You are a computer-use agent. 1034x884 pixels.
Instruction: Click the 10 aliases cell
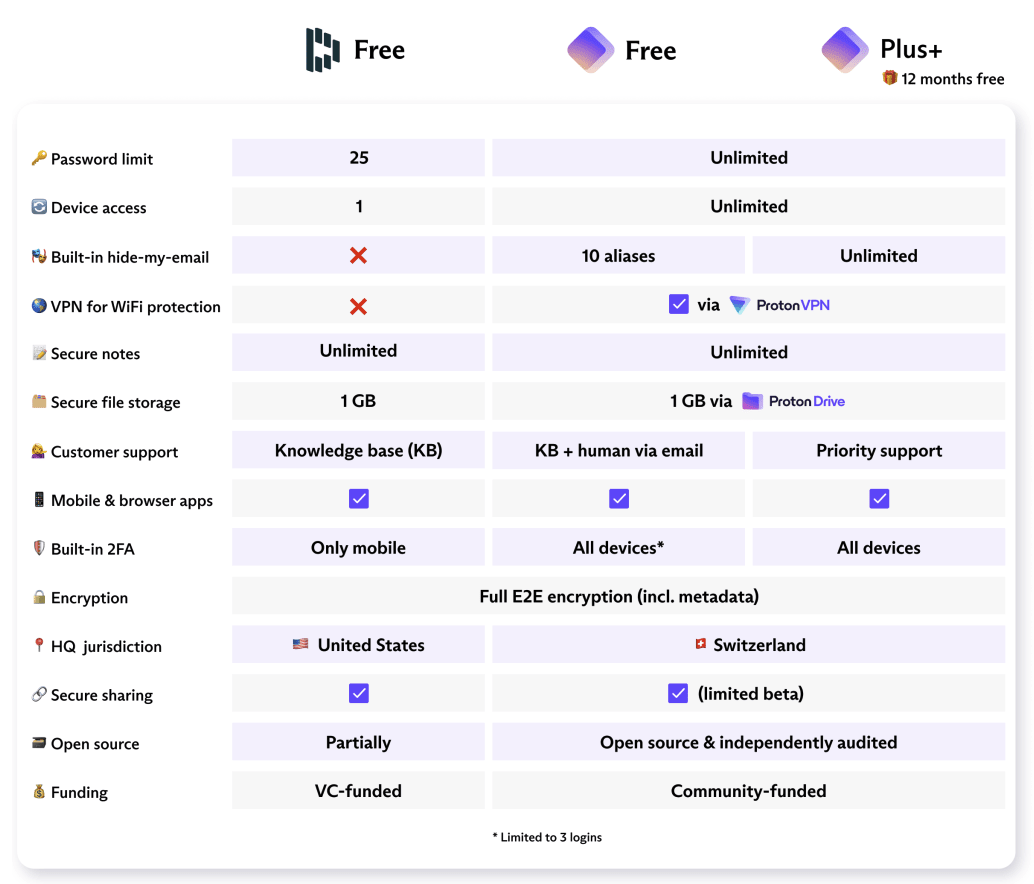tap(618, 256)
